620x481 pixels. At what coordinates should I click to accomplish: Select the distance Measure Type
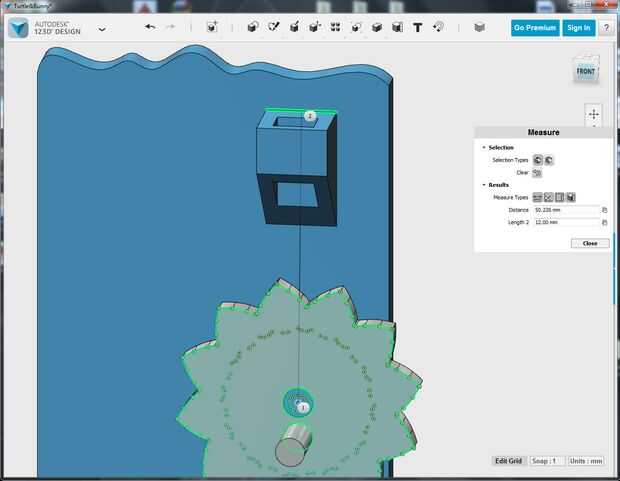[537, 197]
